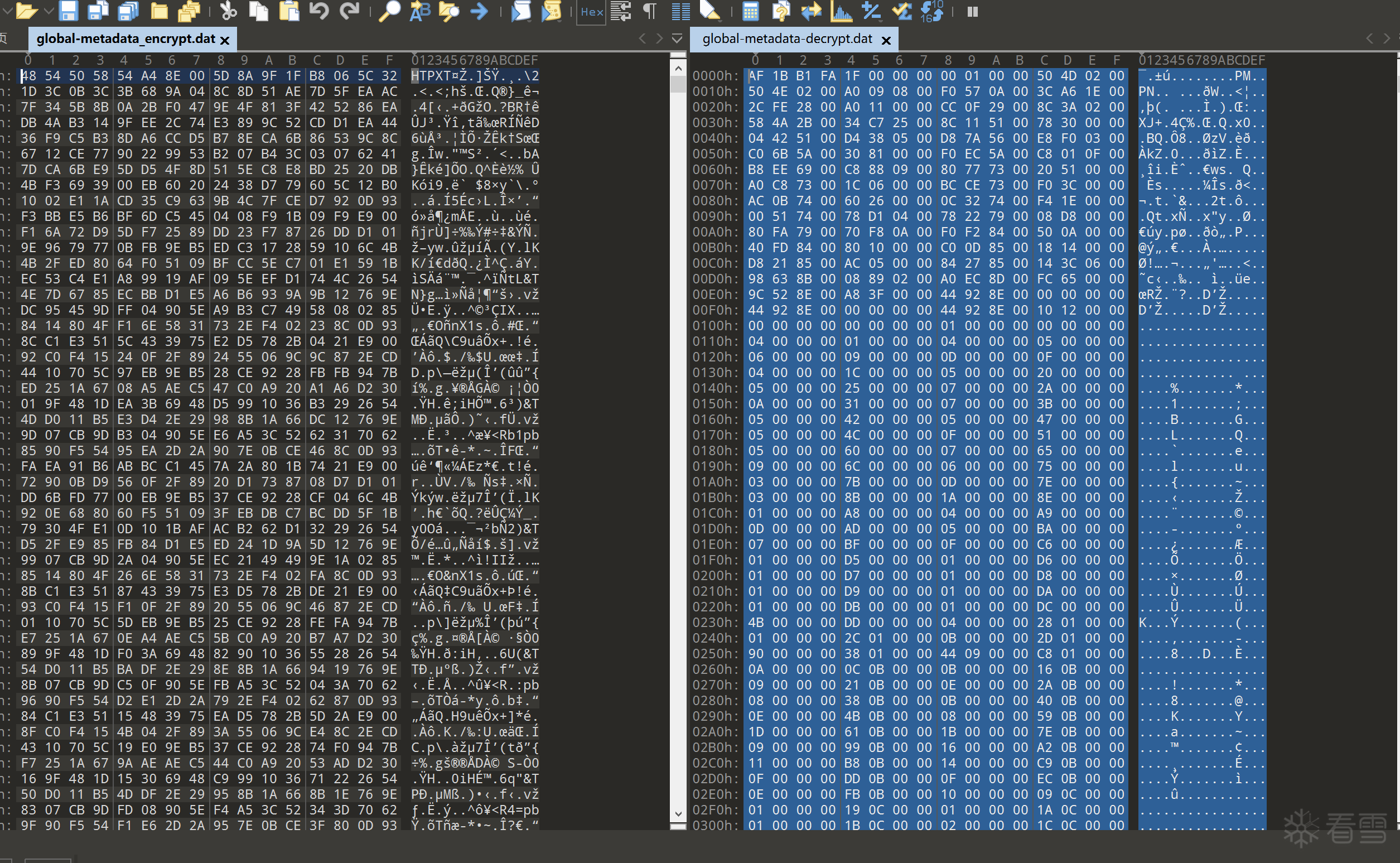Toggle show whitespace pilcrow icon
Image resolution: width=1400 pixels, height=863 pixels.
[650, 10]
